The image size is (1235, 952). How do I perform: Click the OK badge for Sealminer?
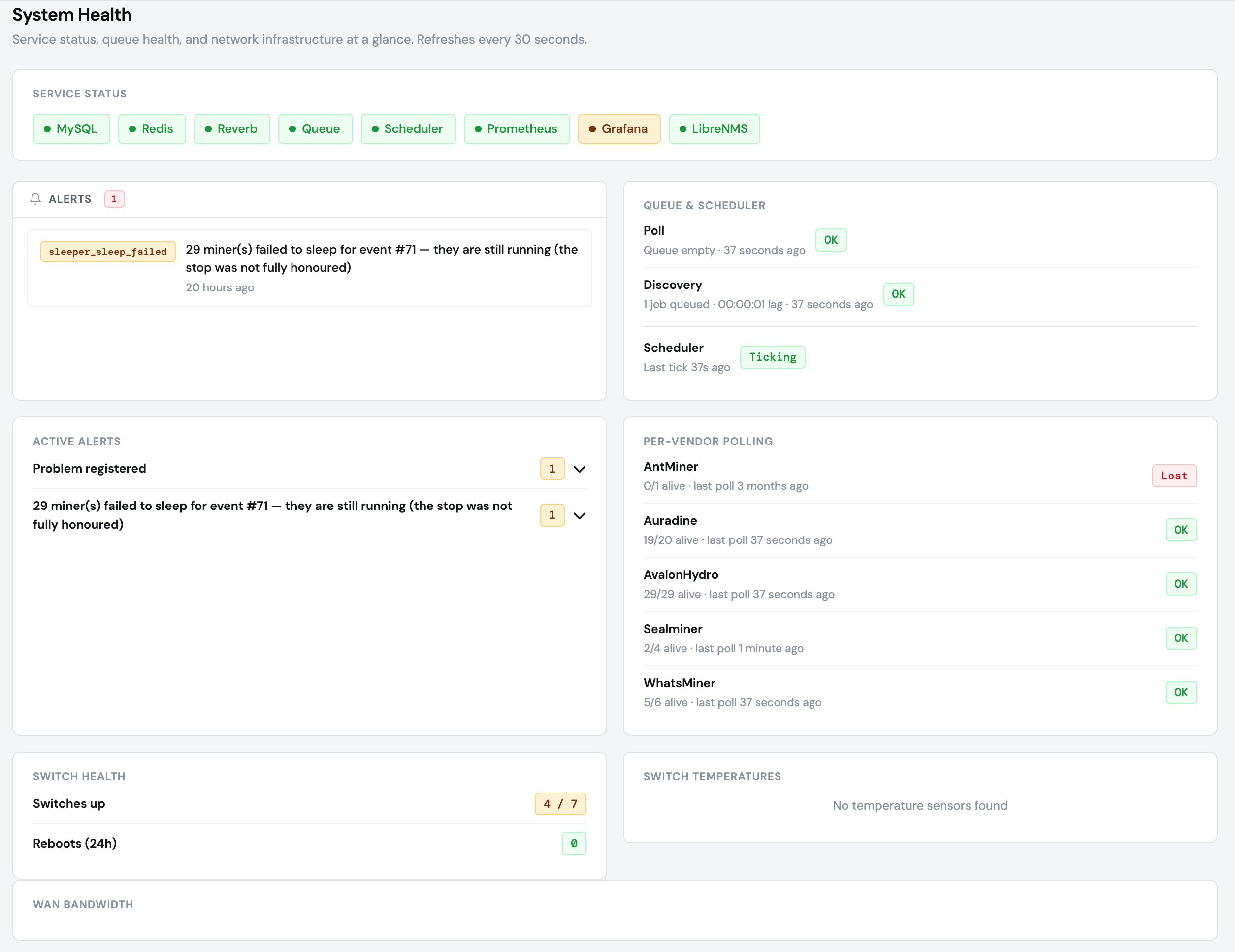pos(1181,638)
